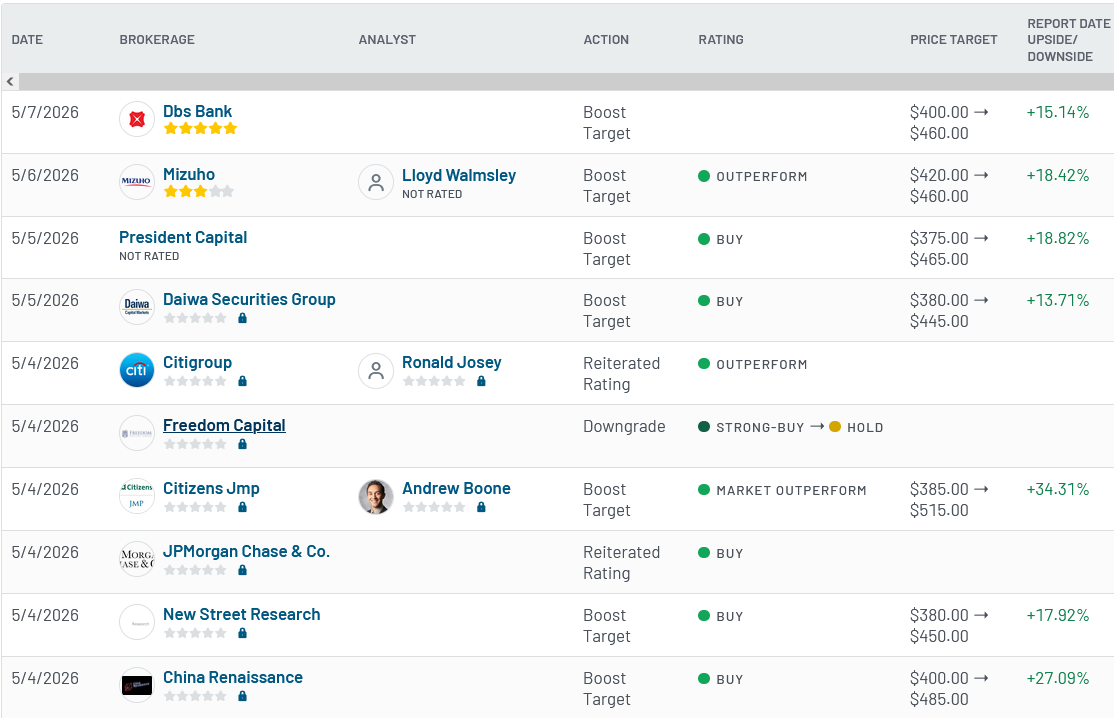The image size is (1114, 718).
Task: Open analyst Ronald Josey's page
Action: [x=452, y=362]
